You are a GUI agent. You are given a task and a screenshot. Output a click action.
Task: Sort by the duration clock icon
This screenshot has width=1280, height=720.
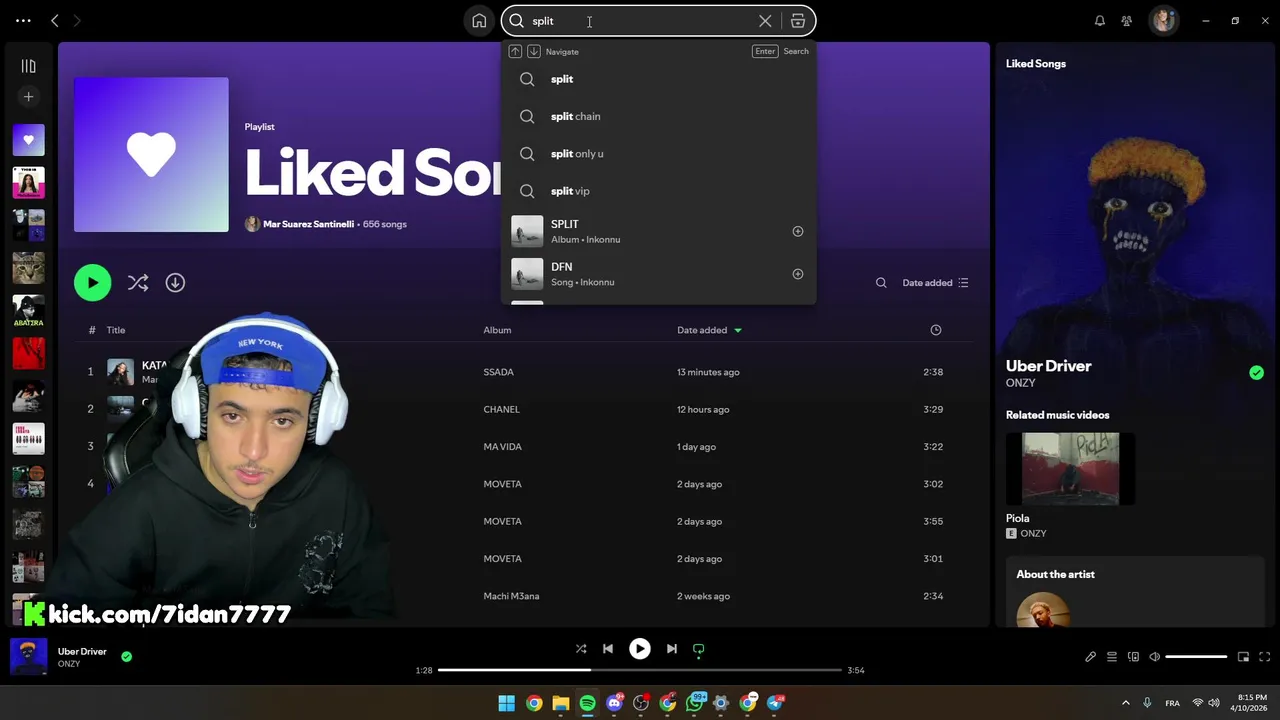pos(936,330)
